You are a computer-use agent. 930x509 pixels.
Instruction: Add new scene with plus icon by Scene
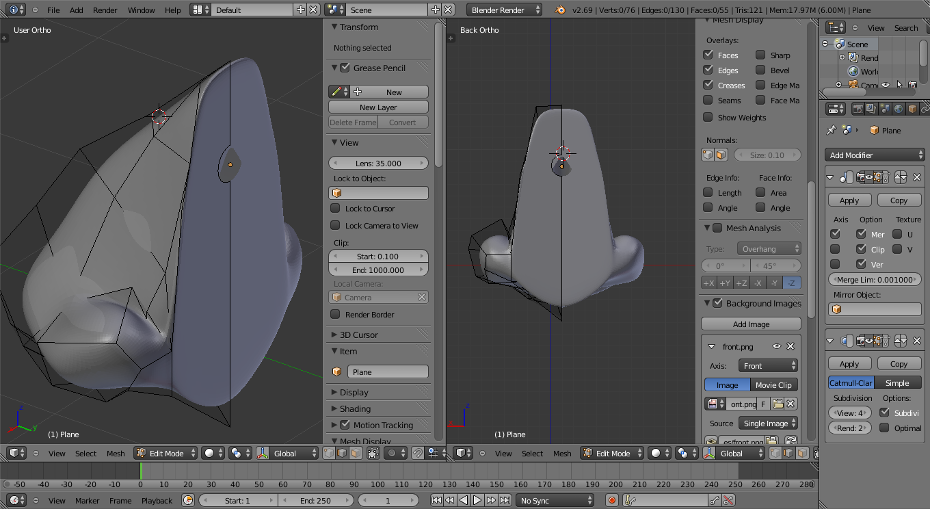click(x=435, y=9)
